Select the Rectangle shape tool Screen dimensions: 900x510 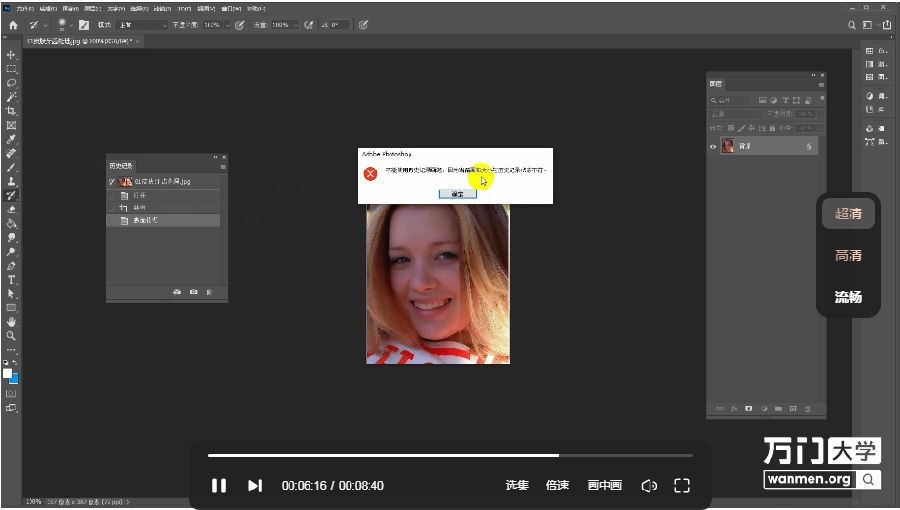11,308
